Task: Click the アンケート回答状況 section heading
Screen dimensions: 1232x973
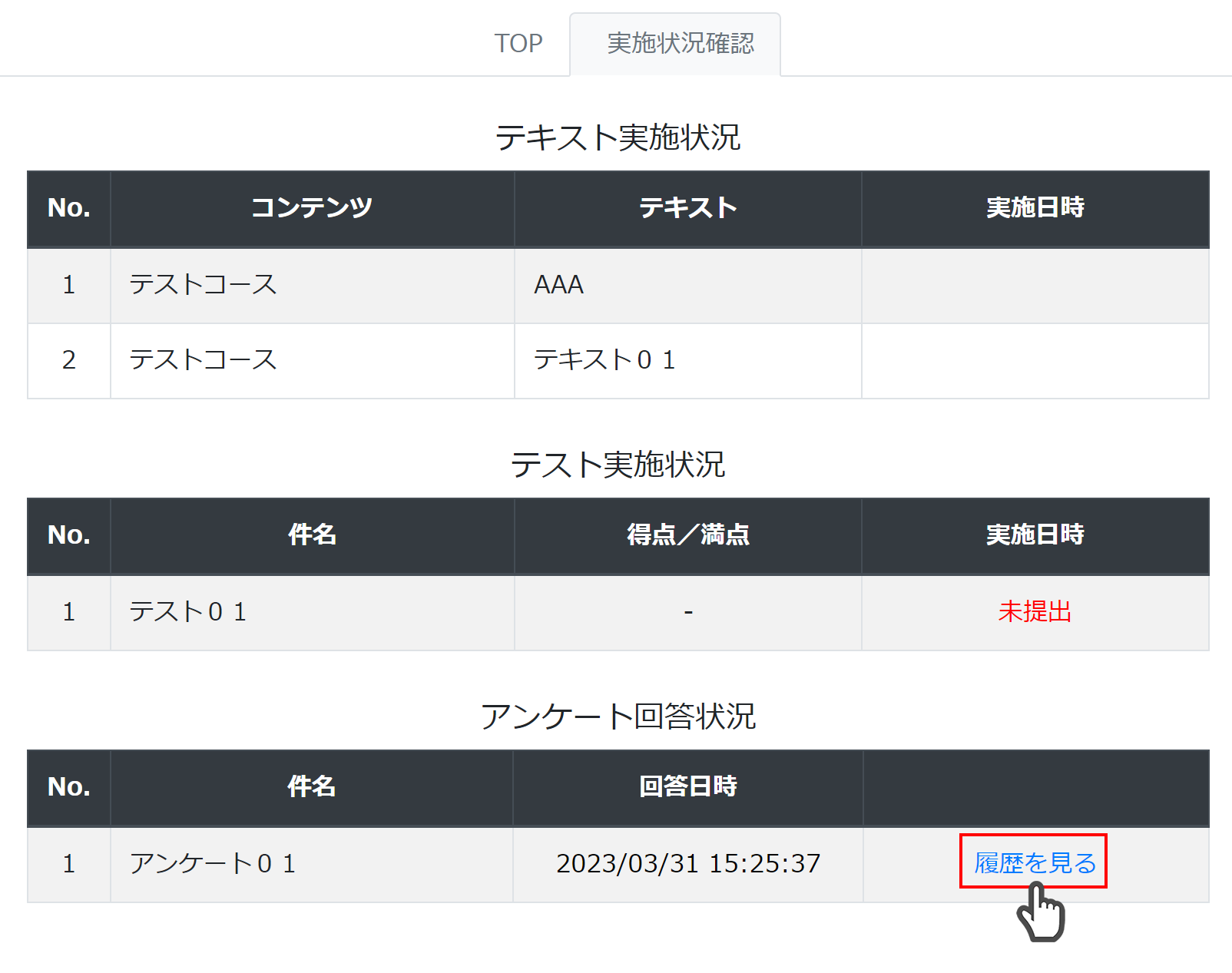Action: 618,717
